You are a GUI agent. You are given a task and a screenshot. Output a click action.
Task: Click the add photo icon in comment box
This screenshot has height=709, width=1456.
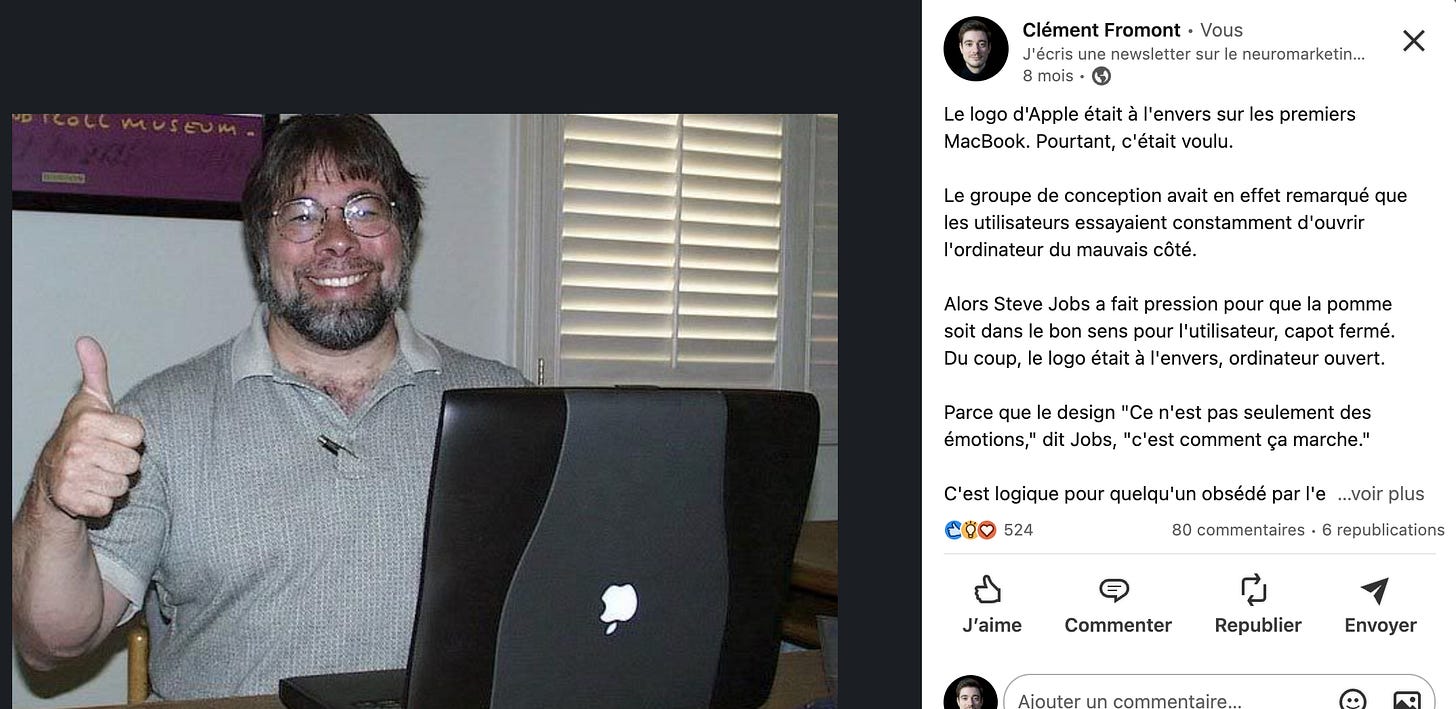pyautogui.click(x=1406, y=700)
